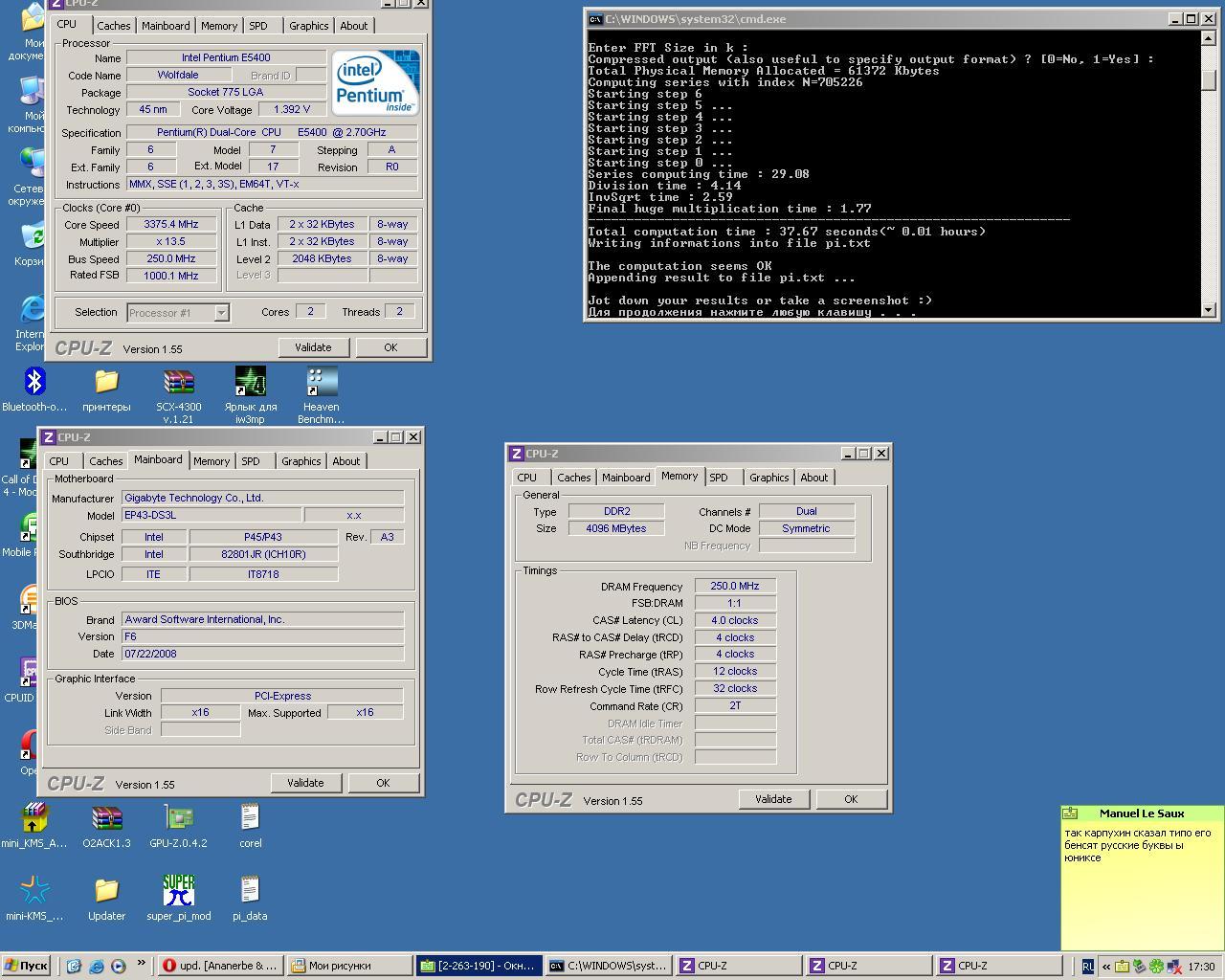This screenshot has height=980, width=1225.
Task: Open the принтеры folder on desktop
Action: click(106, 382)
